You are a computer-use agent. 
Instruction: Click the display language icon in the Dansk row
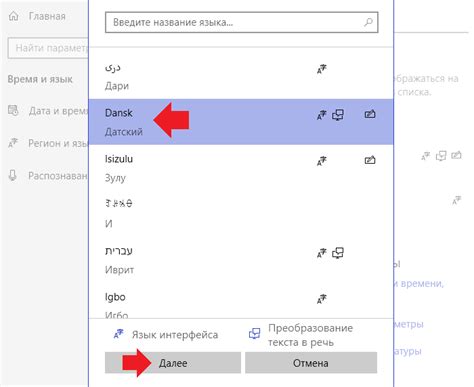pos(322,115)
